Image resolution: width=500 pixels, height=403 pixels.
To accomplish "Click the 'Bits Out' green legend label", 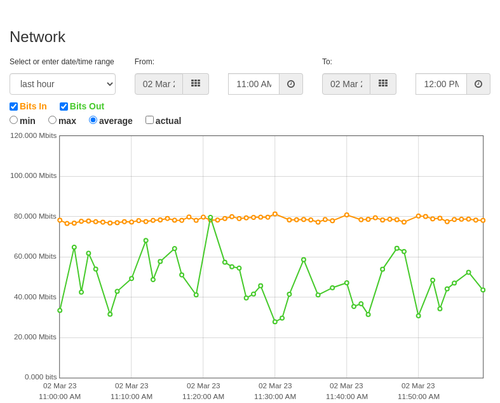I will tap(87, 106).
